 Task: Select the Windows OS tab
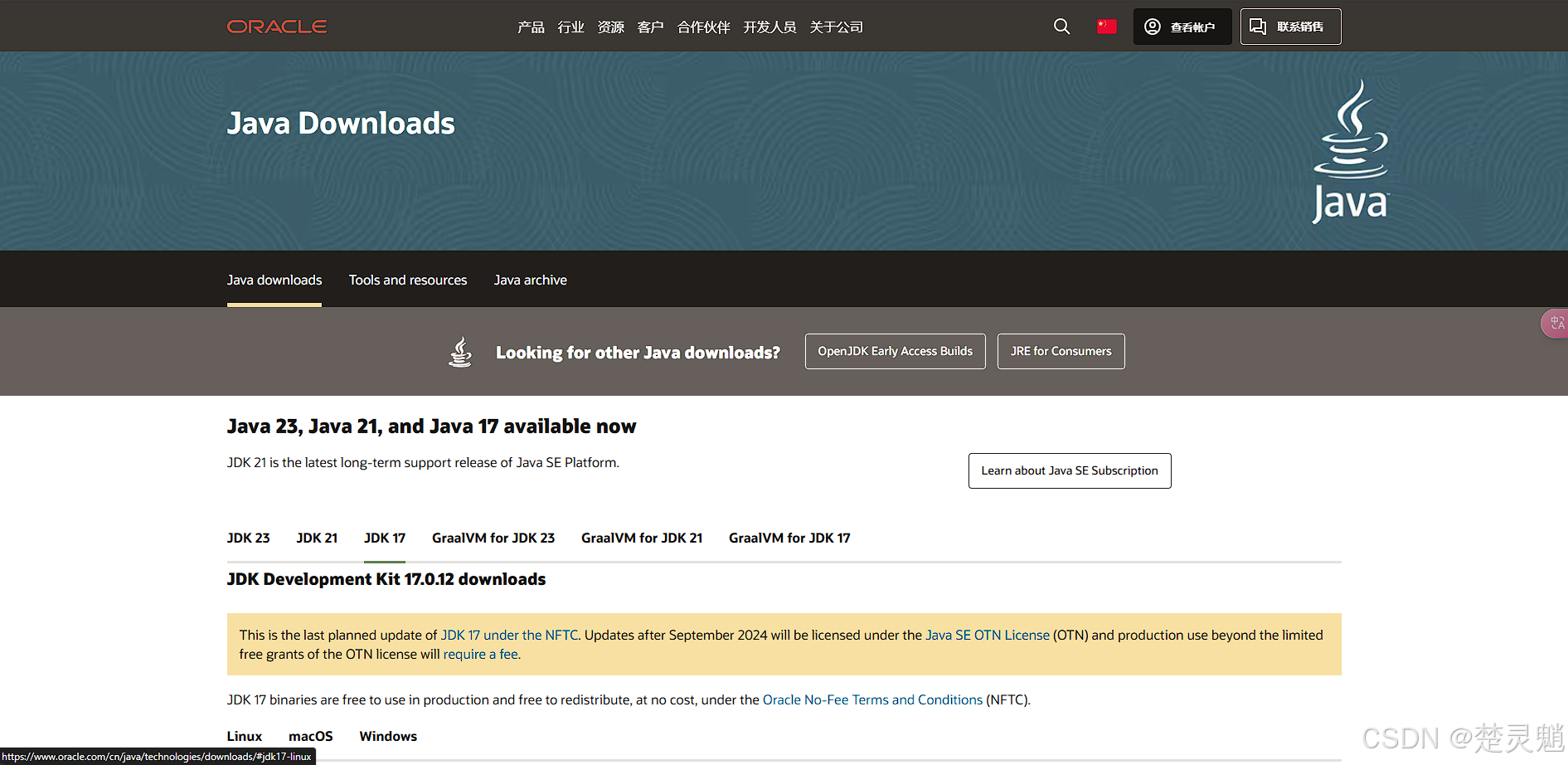pos(388,736)
